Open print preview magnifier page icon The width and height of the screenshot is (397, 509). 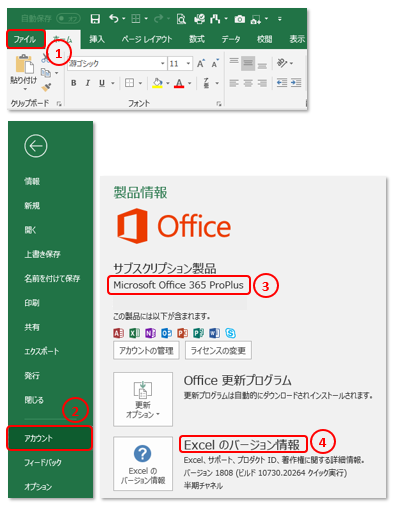tap(181, 19)
